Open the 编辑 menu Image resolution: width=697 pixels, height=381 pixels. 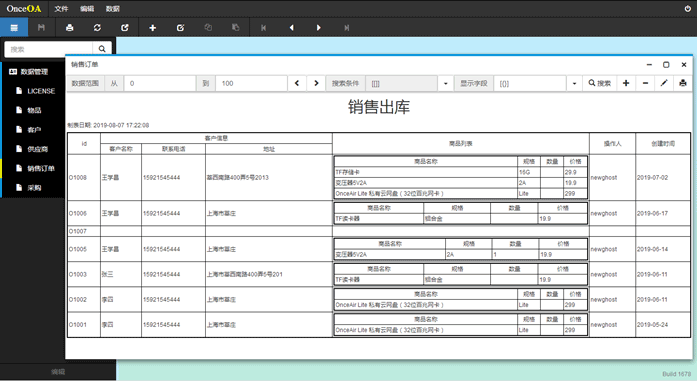(87, 8)
